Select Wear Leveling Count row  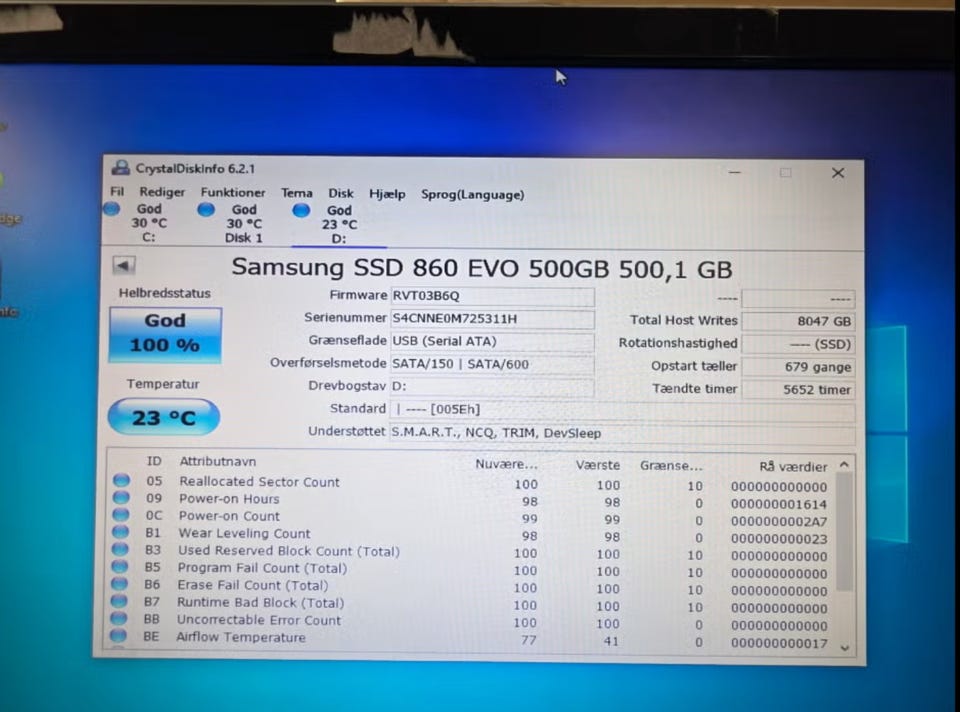[x=471, y=535]
